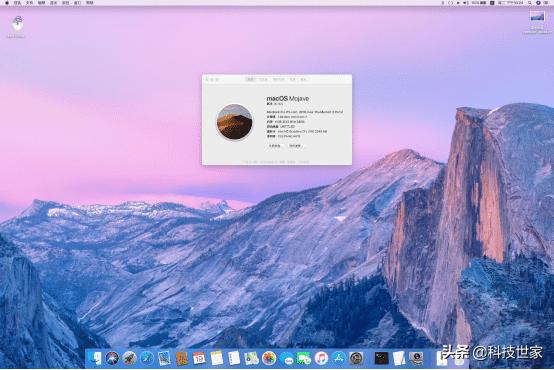Click the macOS Mojave round logo image
This screenshot has width=554, height=370.
point(234,122)
